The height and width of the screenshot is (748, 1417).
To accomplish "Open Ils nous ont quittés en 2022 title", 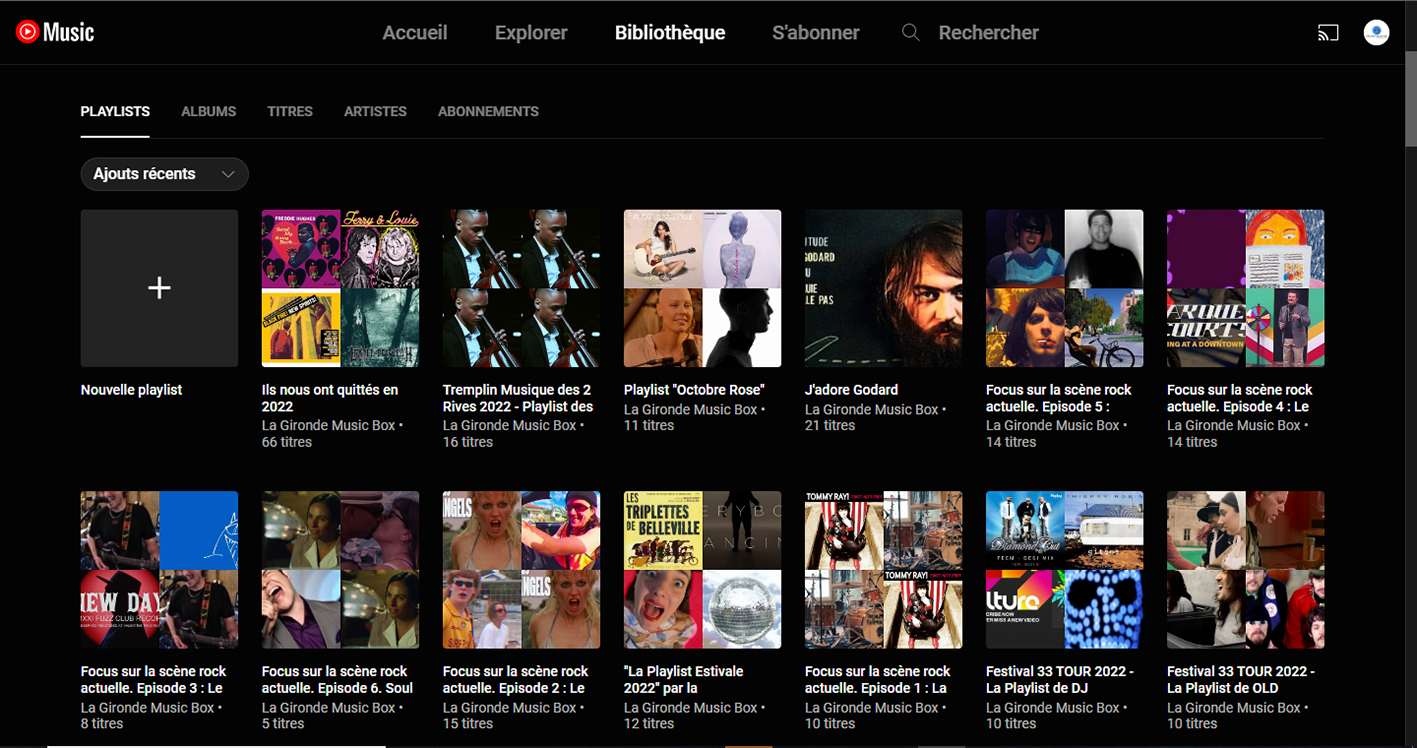I will 330,398.
